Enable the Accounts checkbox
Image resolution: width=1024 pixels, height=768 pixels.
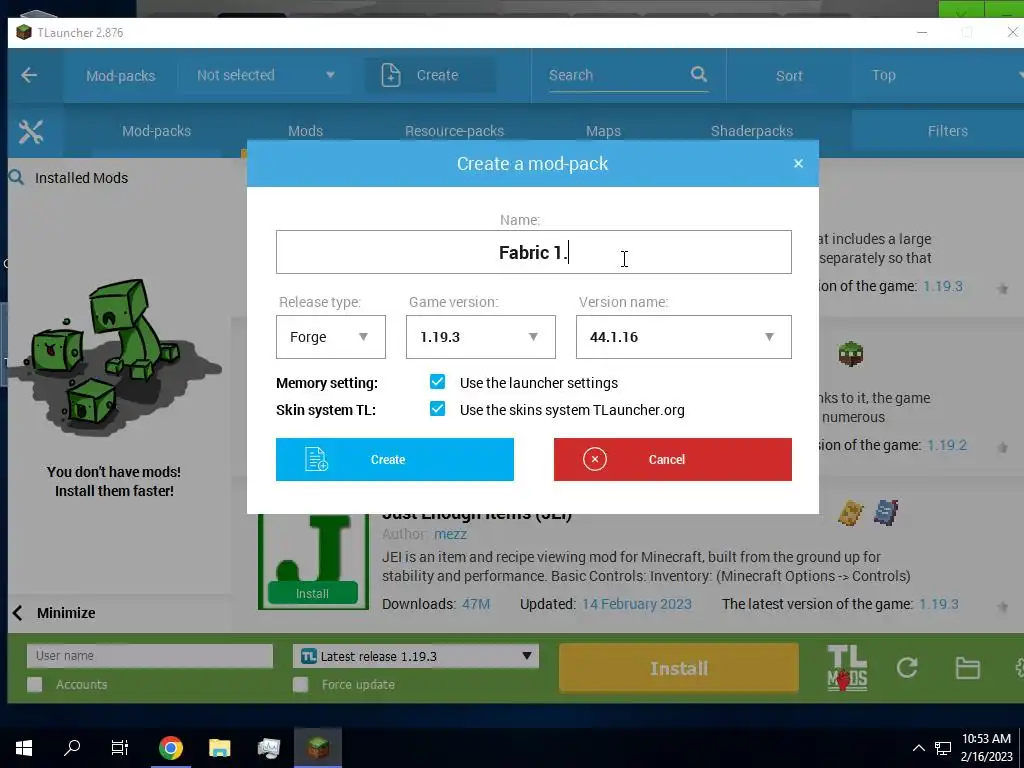[x=35, y=684]
